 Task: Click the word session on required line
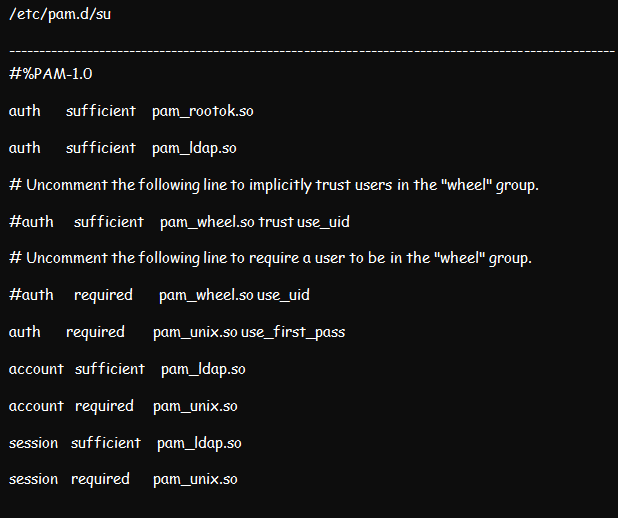(x=34, y=479)
